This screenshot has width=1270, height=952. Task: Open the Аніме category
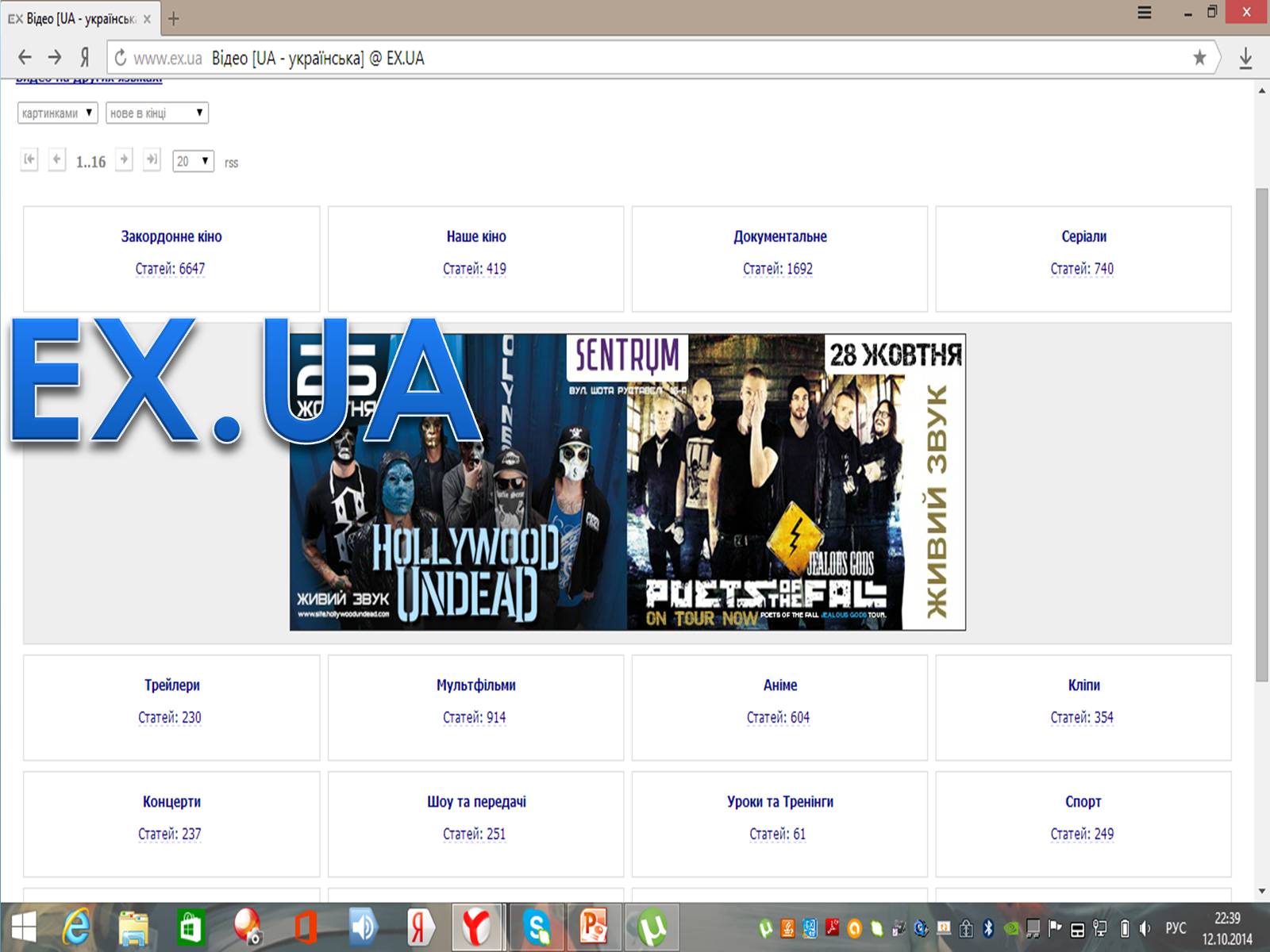(780, 685)
